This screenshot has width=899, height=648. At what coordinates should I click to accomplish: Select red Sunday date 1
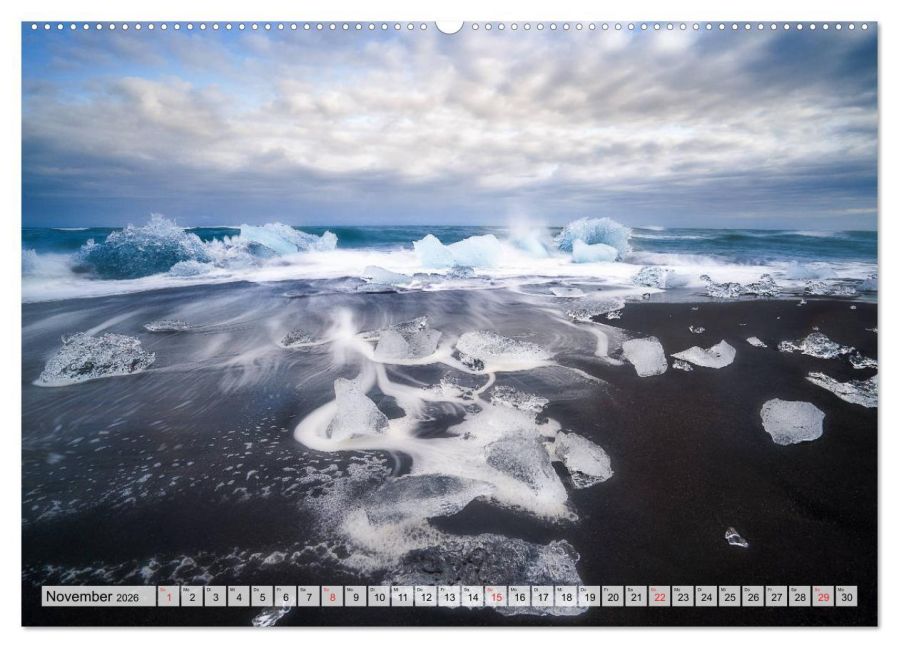[x=169, y=597]
